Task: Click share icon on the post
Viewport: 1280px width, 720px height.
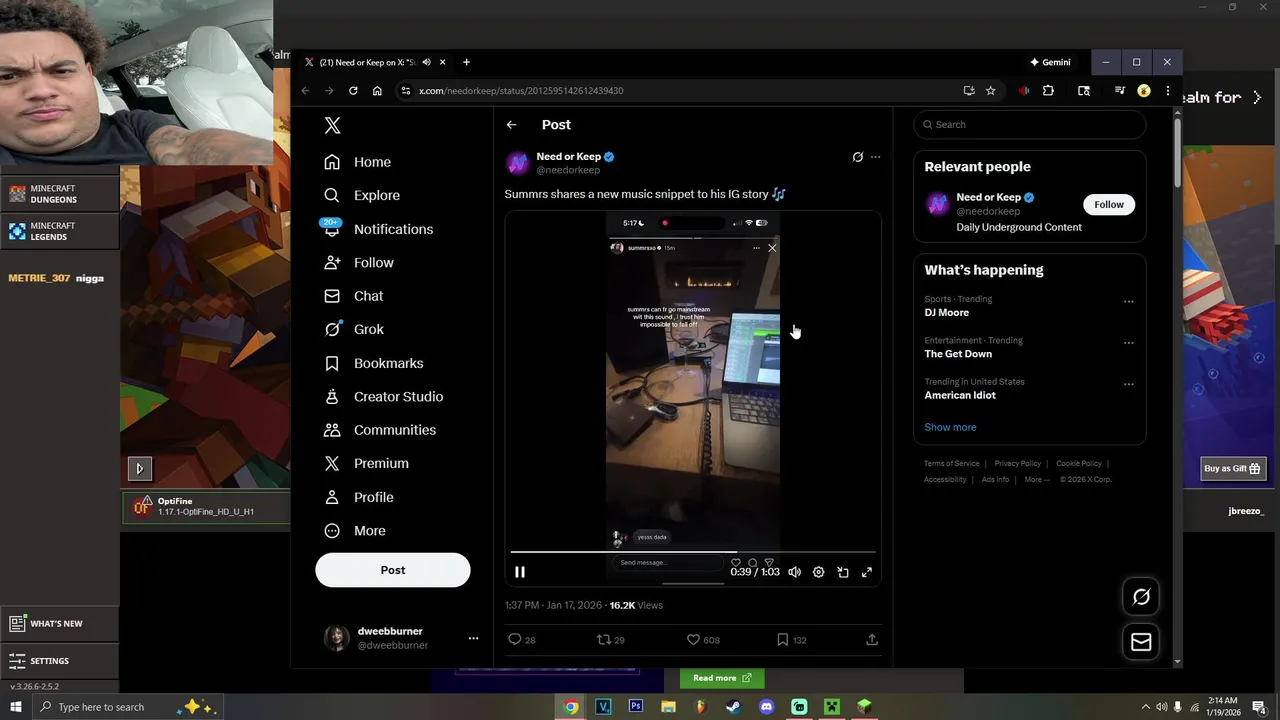Action: pos(872,639)
